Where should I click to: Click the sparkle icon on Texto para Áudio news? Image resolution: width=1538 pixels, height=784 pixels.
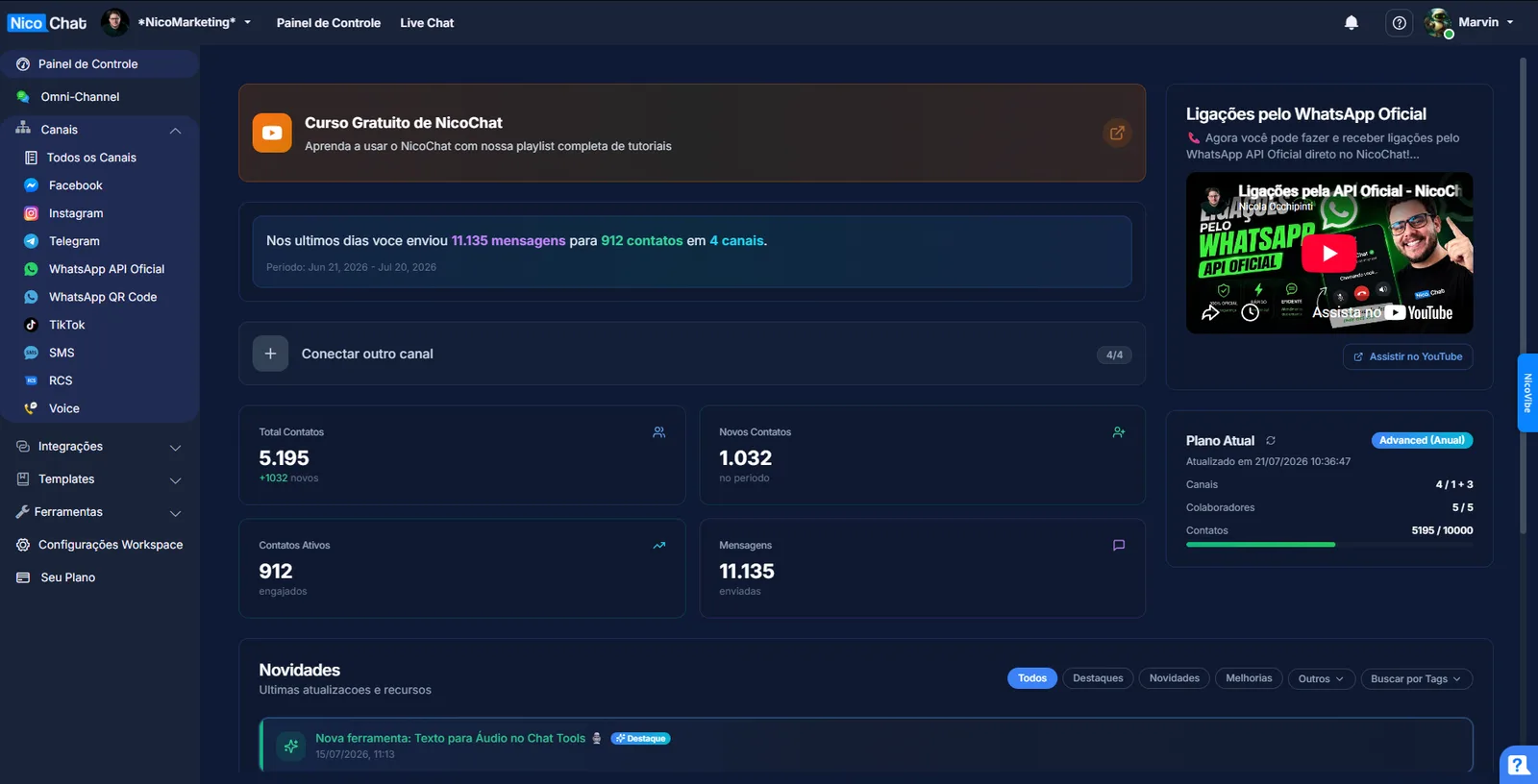click(x=291, y=746)
